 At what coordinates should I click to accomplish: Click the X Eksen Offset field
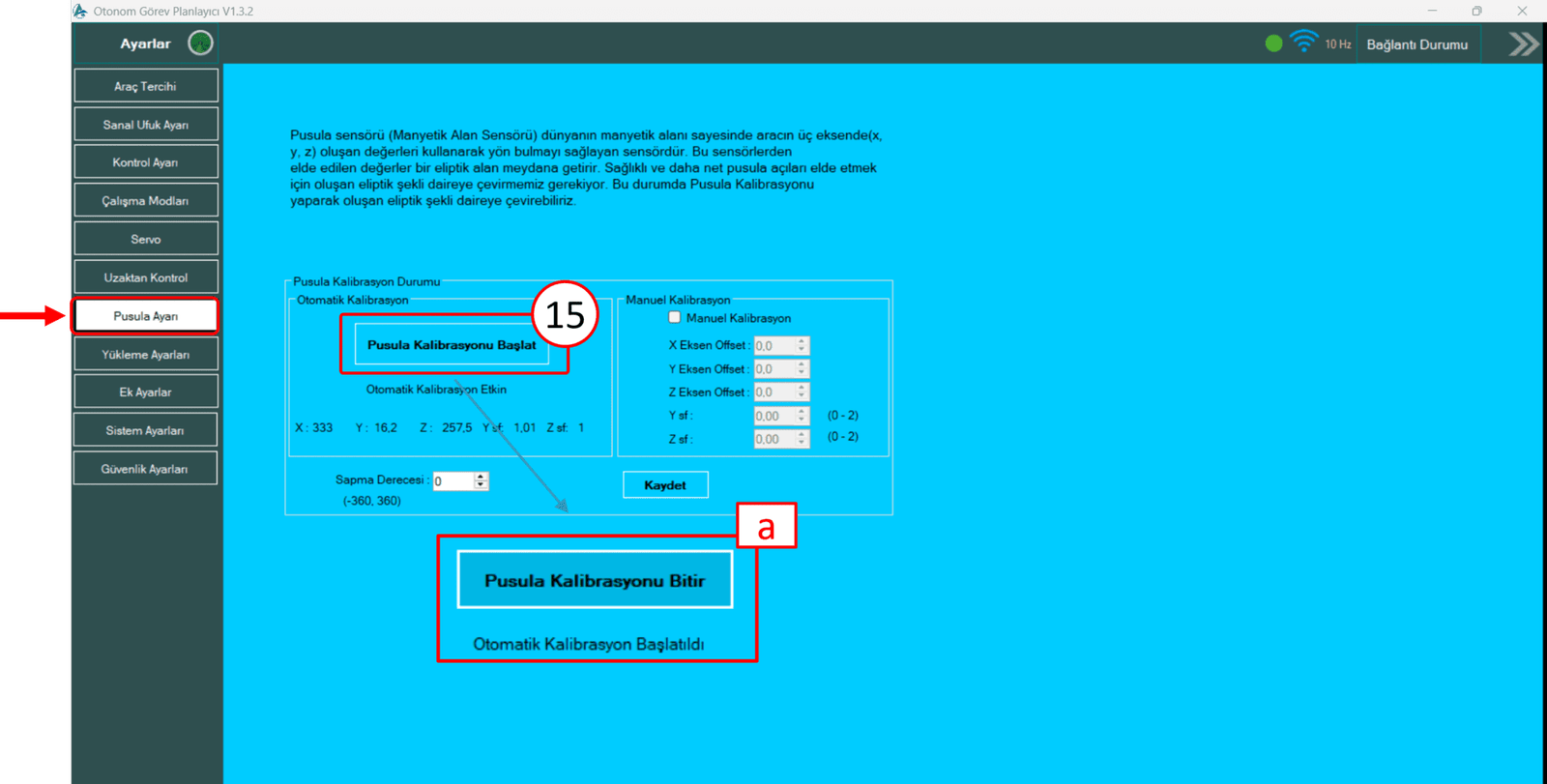(x=774, y=345)
